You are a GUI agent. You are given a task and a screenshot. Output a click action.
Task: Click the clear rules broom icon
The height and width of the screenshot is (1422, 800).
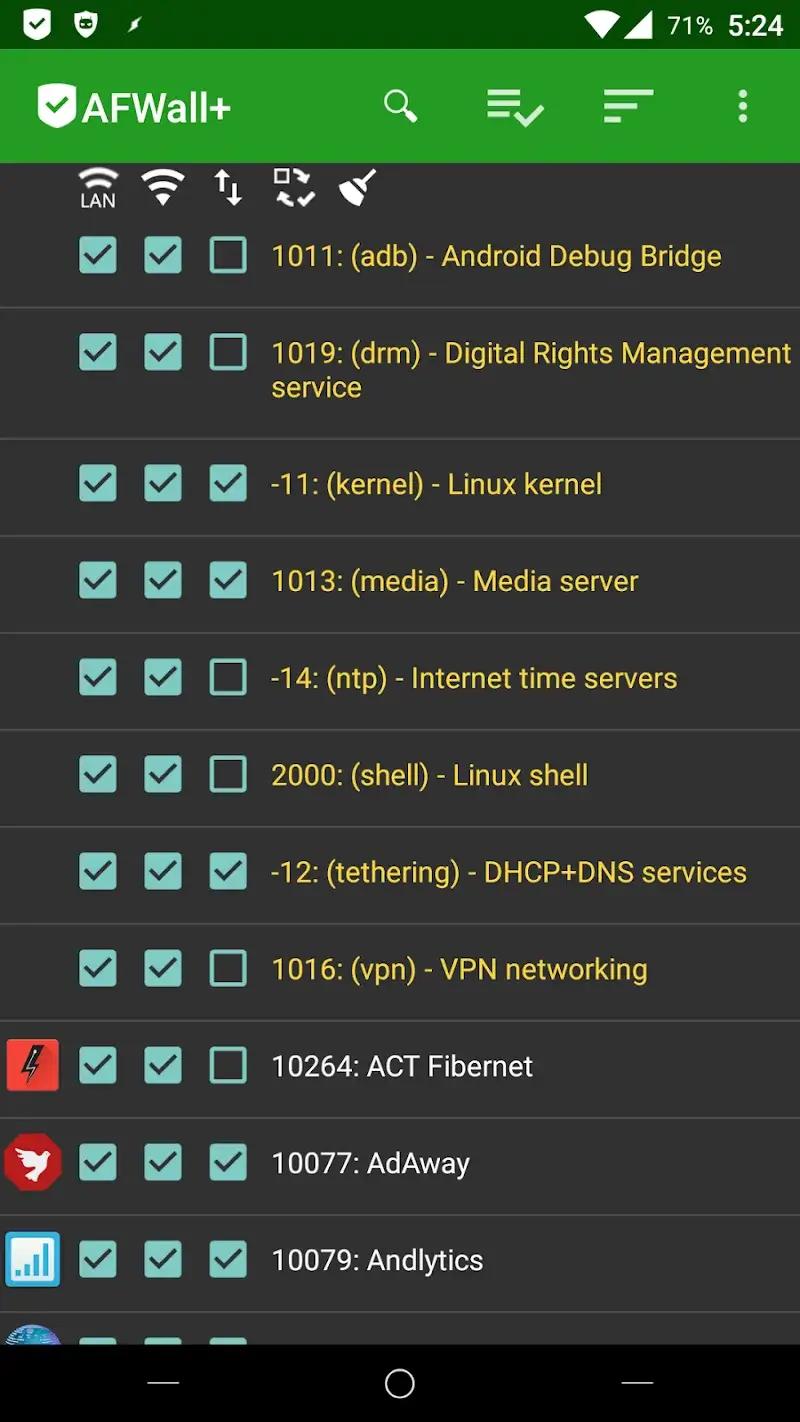(356, 187)
